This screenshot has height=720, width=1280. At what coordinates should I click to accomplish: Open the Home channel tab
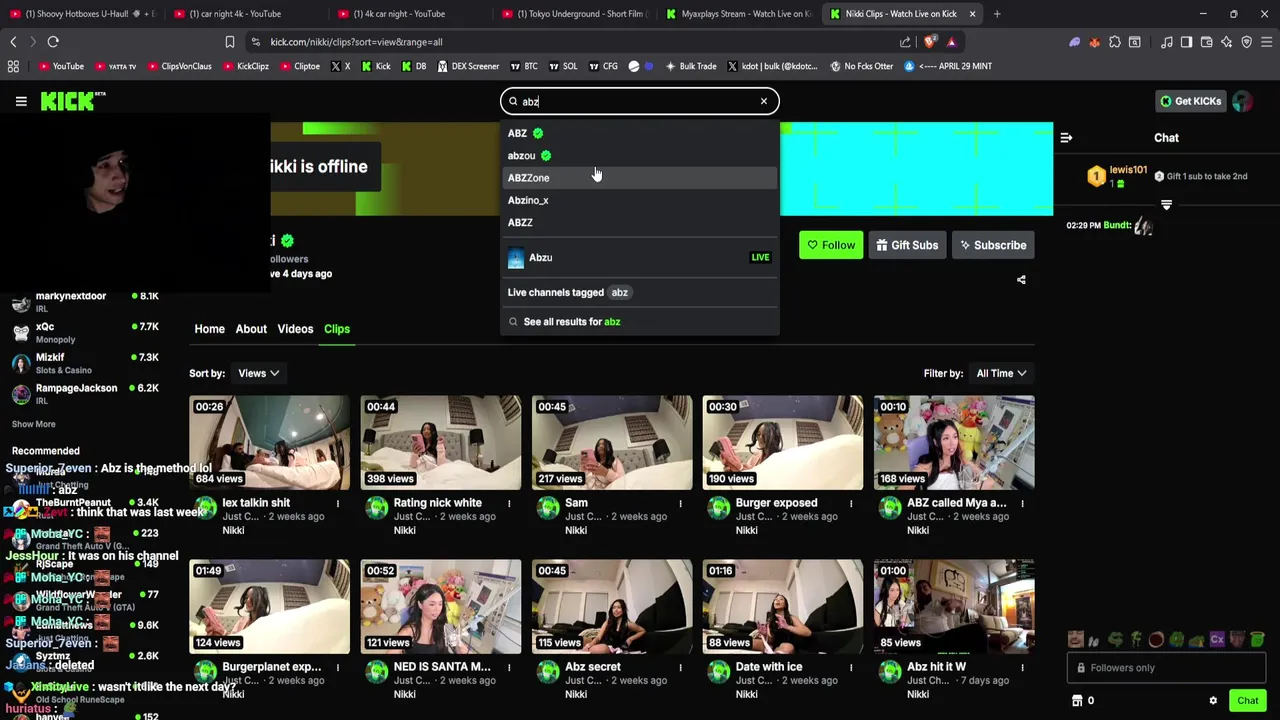(209, 329)
